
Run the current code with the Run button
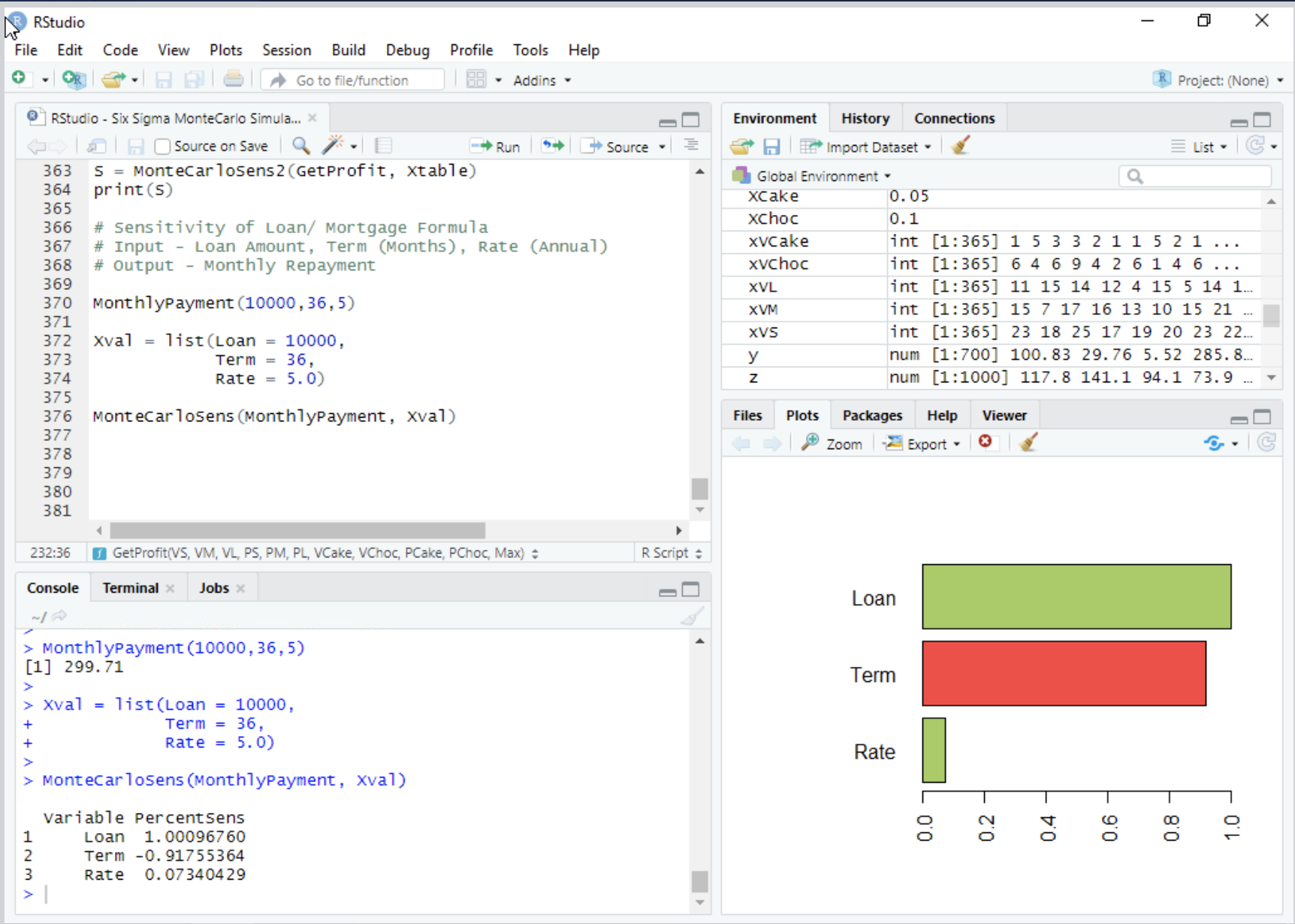(x=497, y=146)
